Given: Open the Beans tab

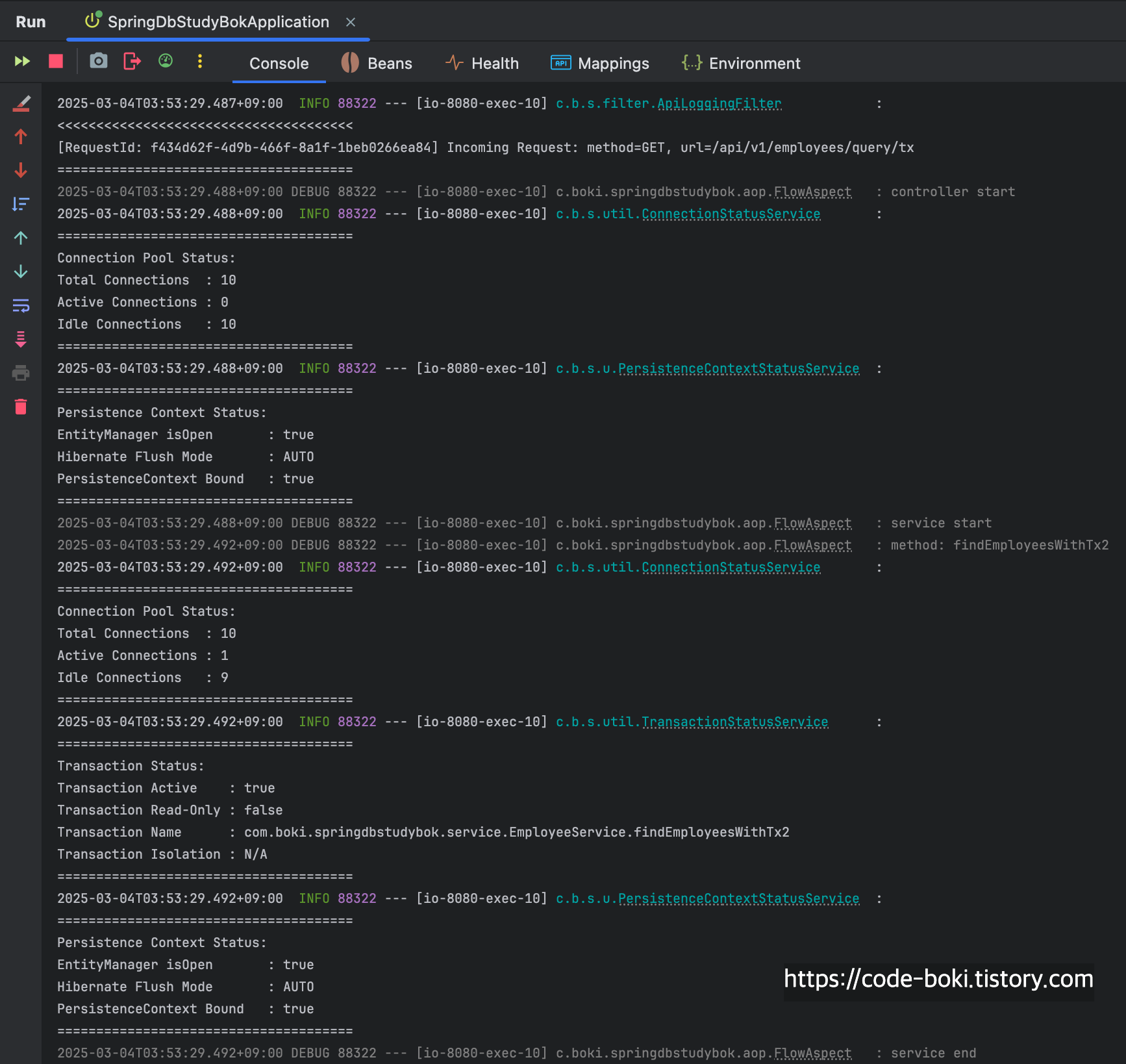Looking at the screenshot, I should [x=377, y=63].
